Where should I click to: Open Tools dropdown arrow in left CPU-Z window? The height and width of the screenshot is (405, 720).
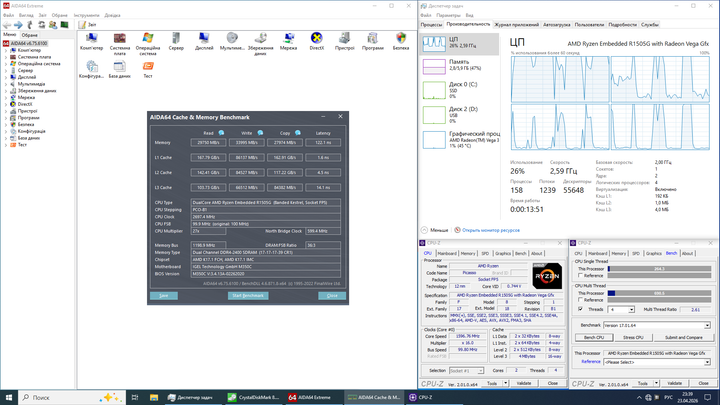click(506, 383)
